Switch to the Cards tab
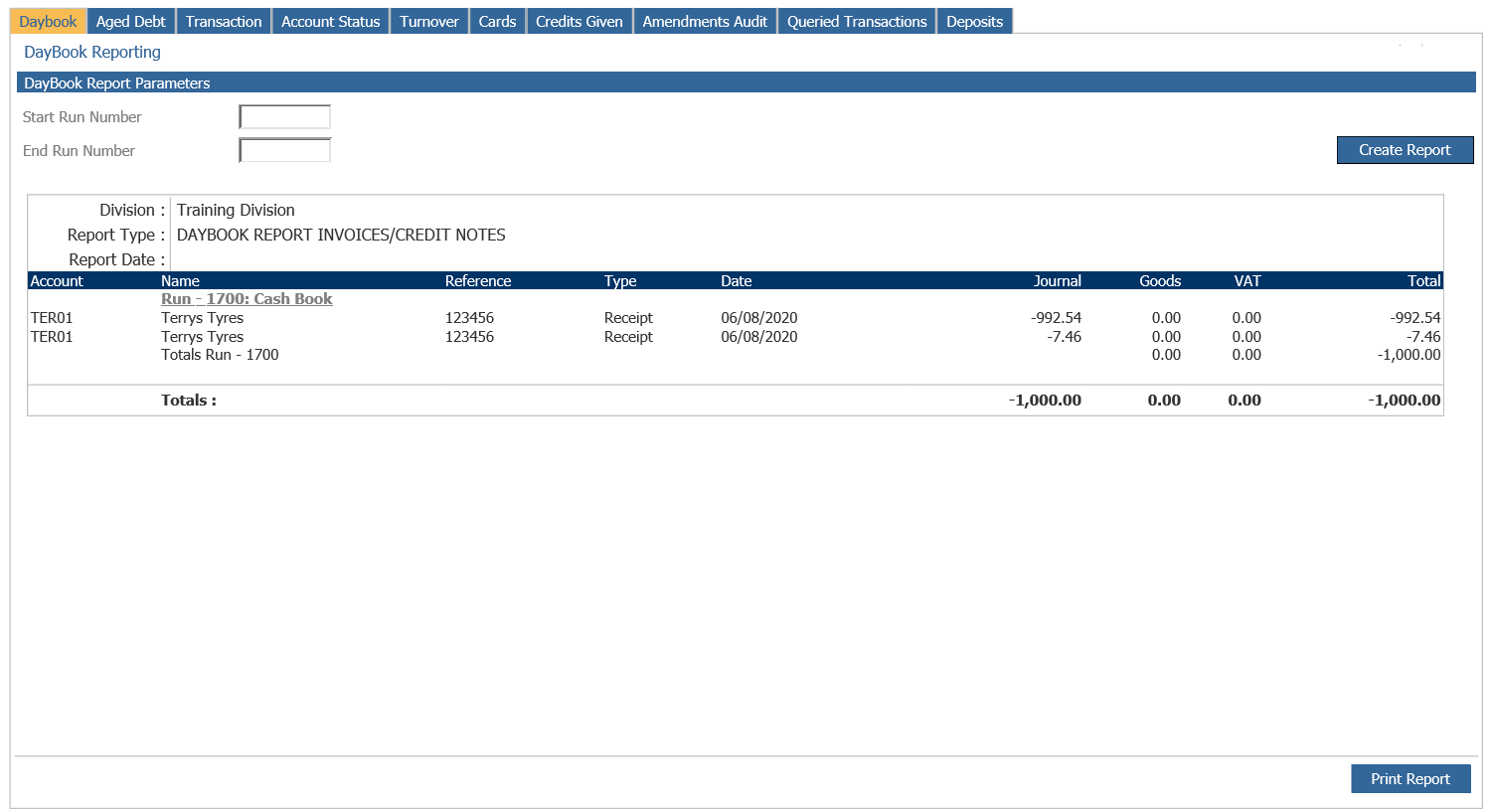 click(497, 20)
